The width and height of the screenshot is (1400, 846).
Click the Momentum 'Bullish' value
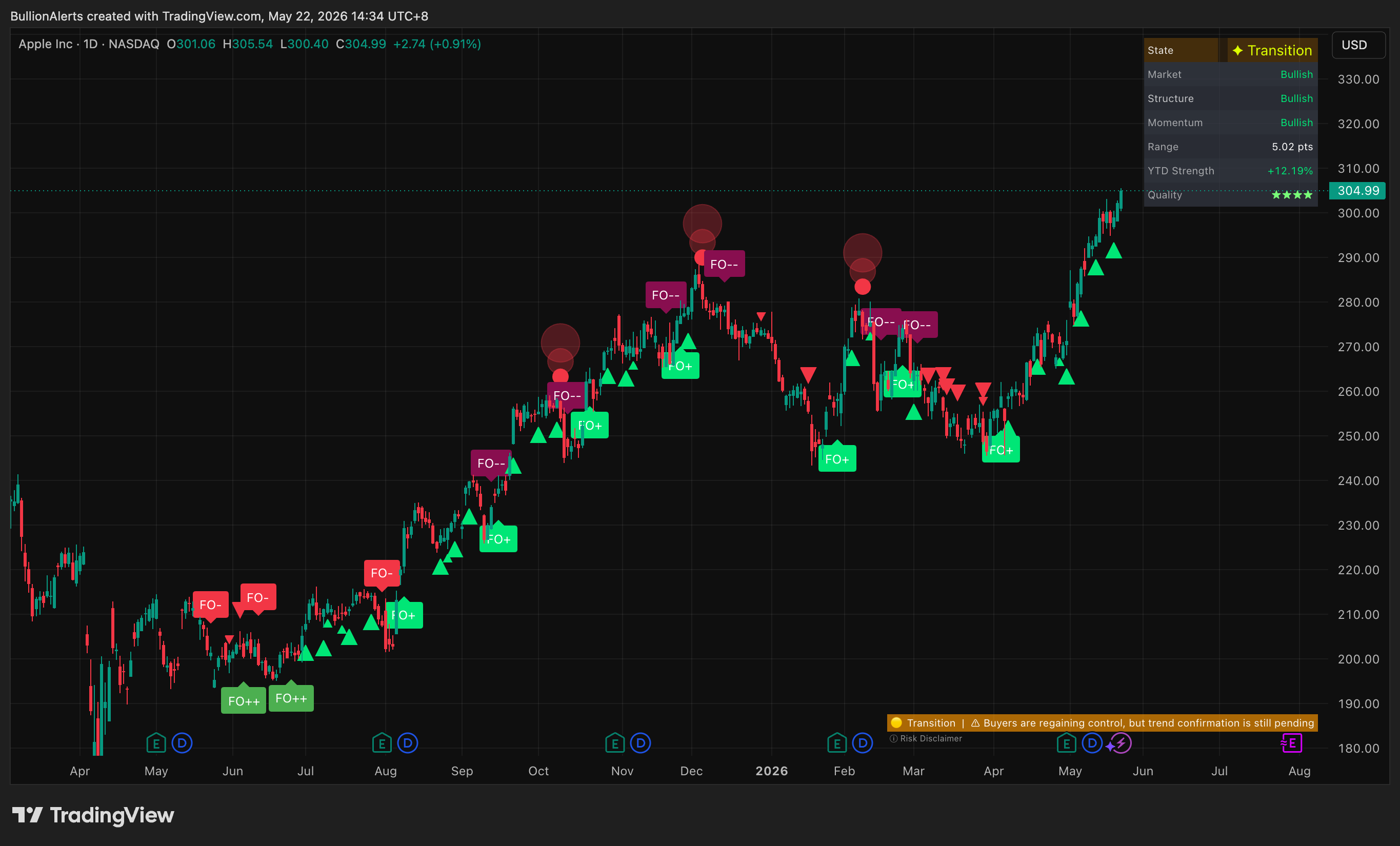click(x=1296, y=123)
